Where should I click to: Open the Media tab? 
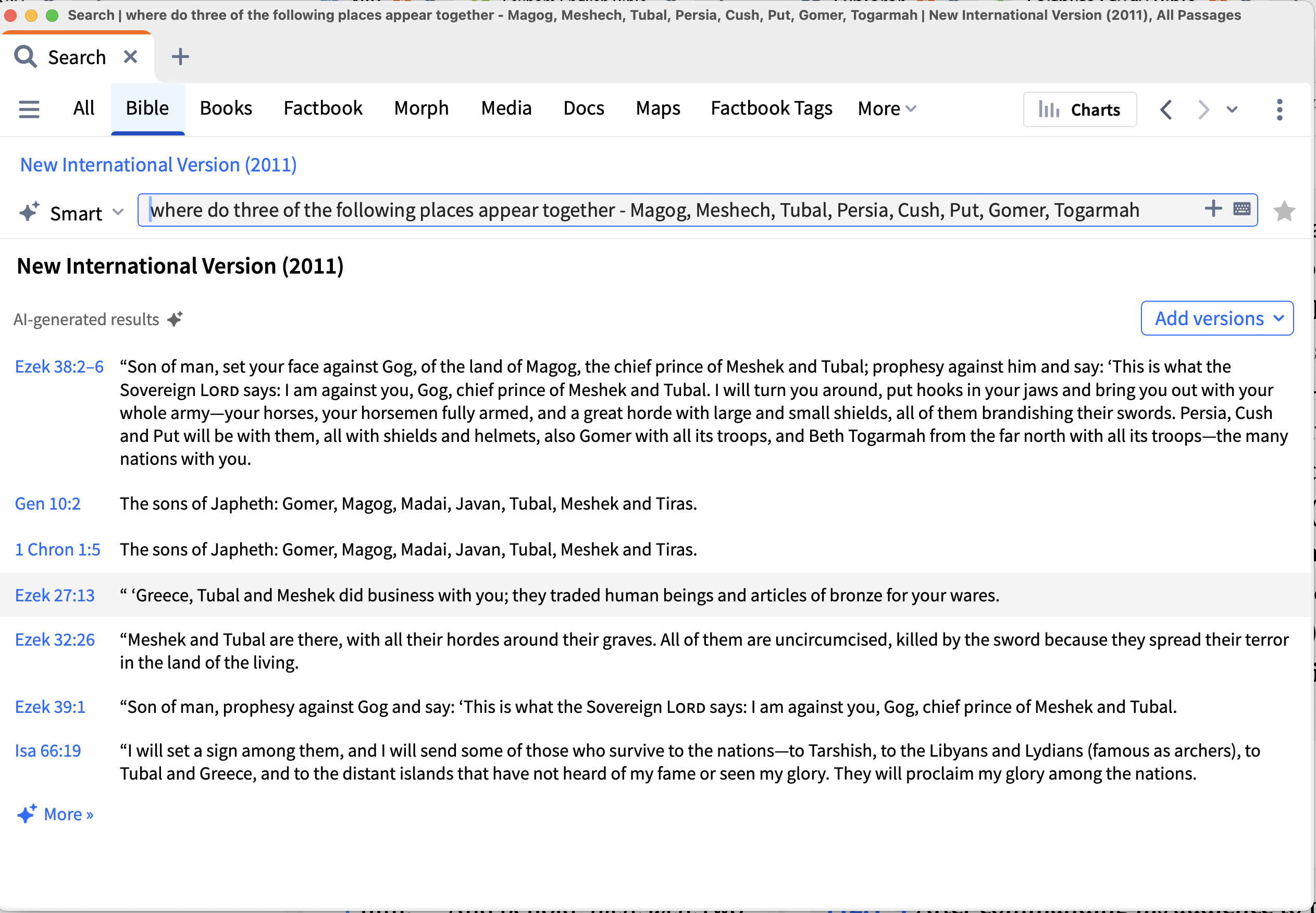click(506, 108)
